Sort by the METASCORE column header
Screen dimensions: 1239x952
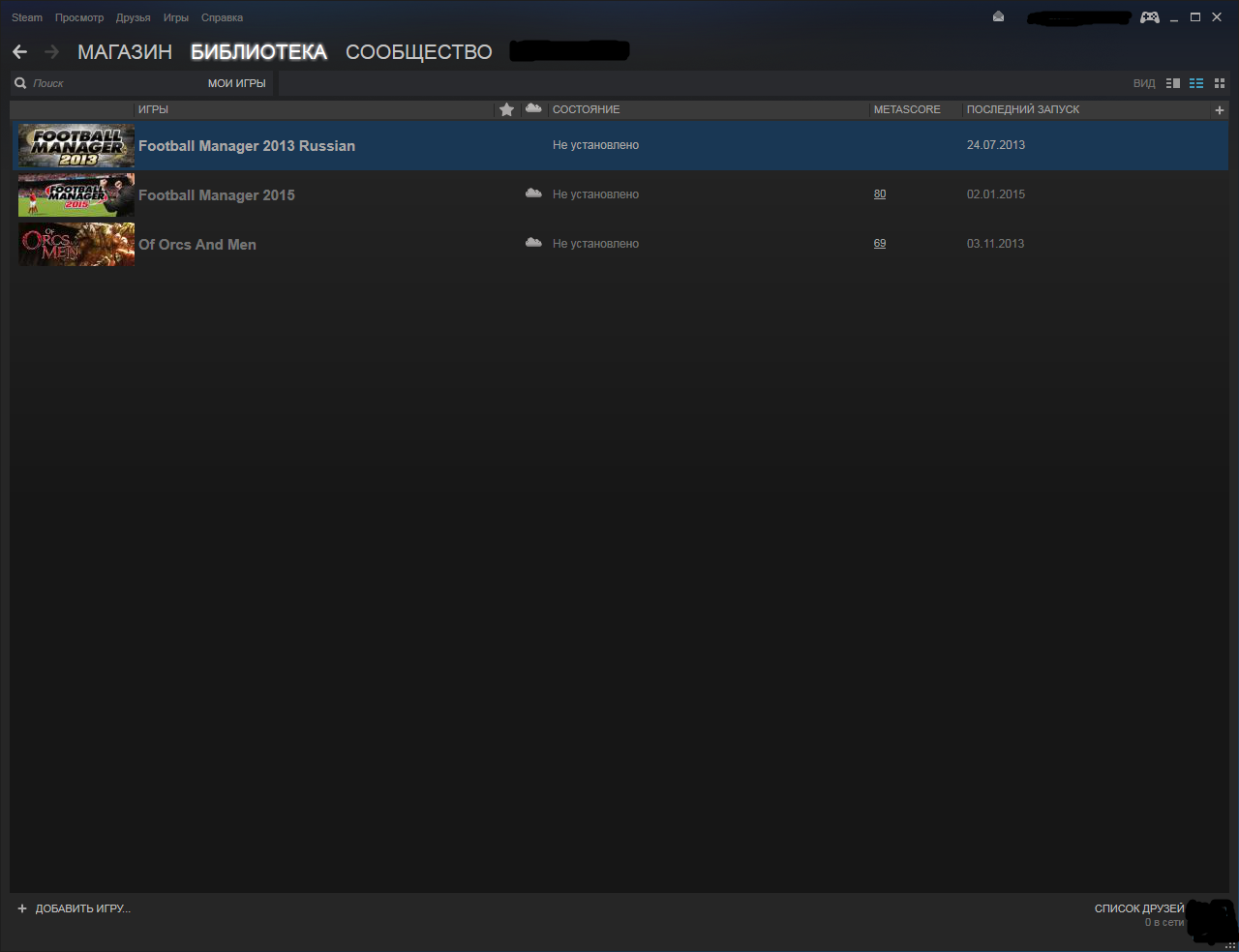point(907,109)
